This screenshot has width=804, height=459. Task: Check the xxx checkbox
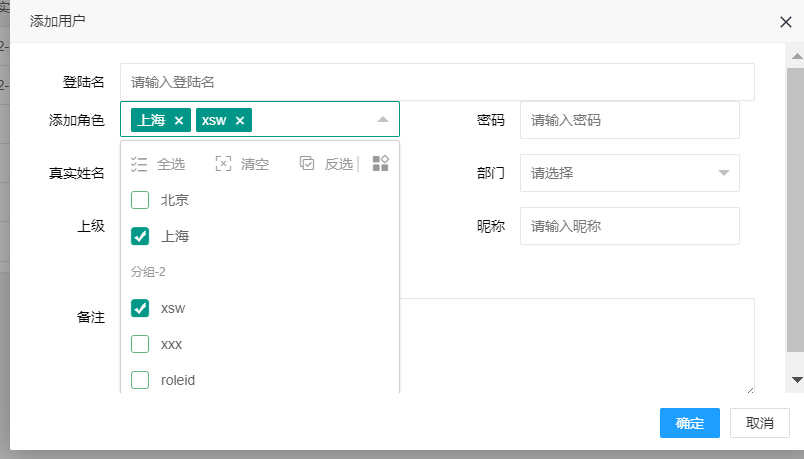point(140,344)
